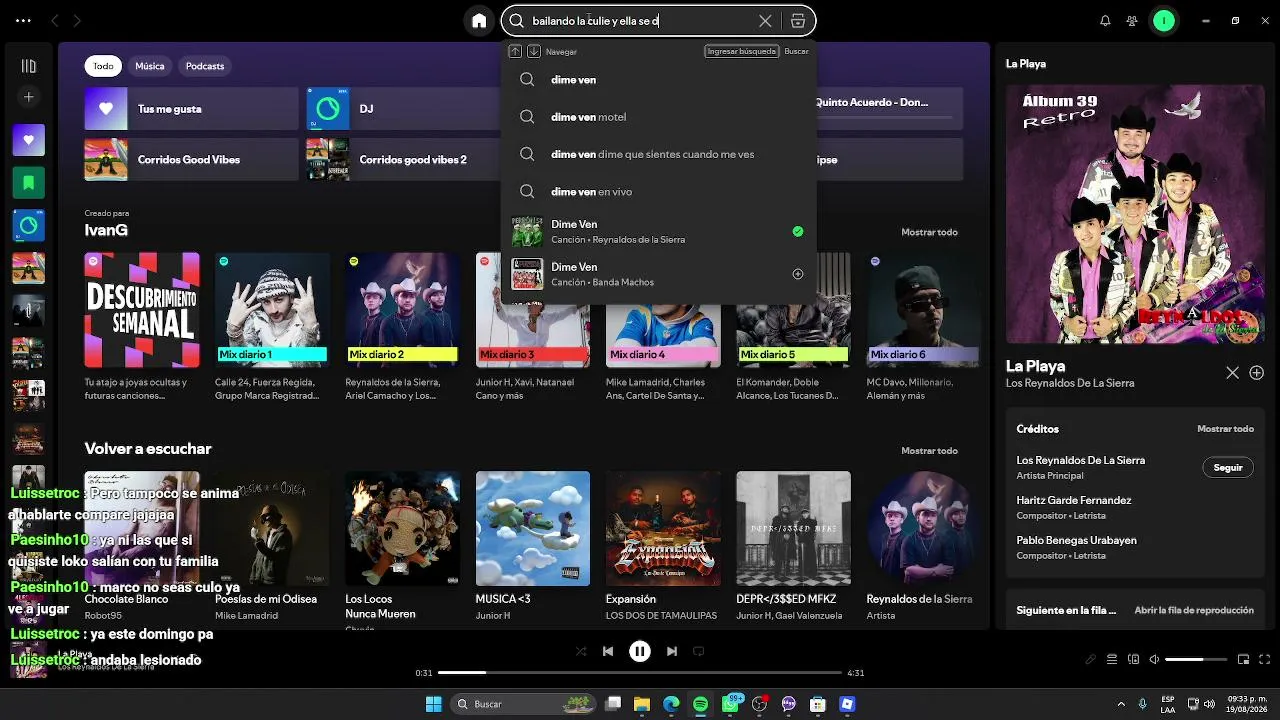This screenshot has height=720, width=1280.
Task: Open the Expansión album cover
Action: (663, 528)
